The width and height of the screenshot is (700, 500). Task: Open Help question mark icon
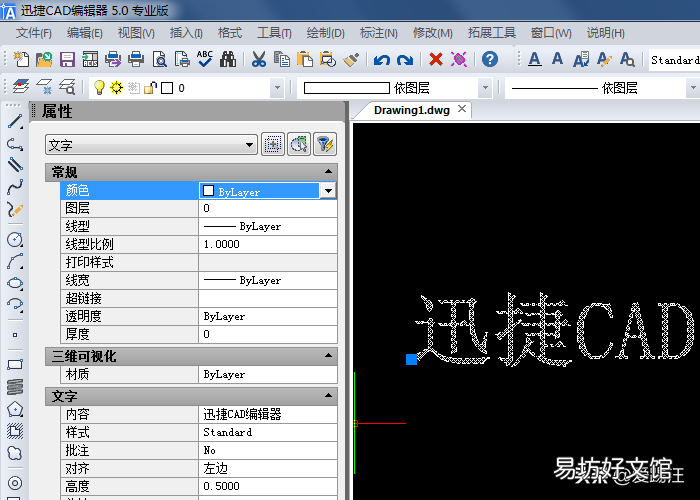490,59
